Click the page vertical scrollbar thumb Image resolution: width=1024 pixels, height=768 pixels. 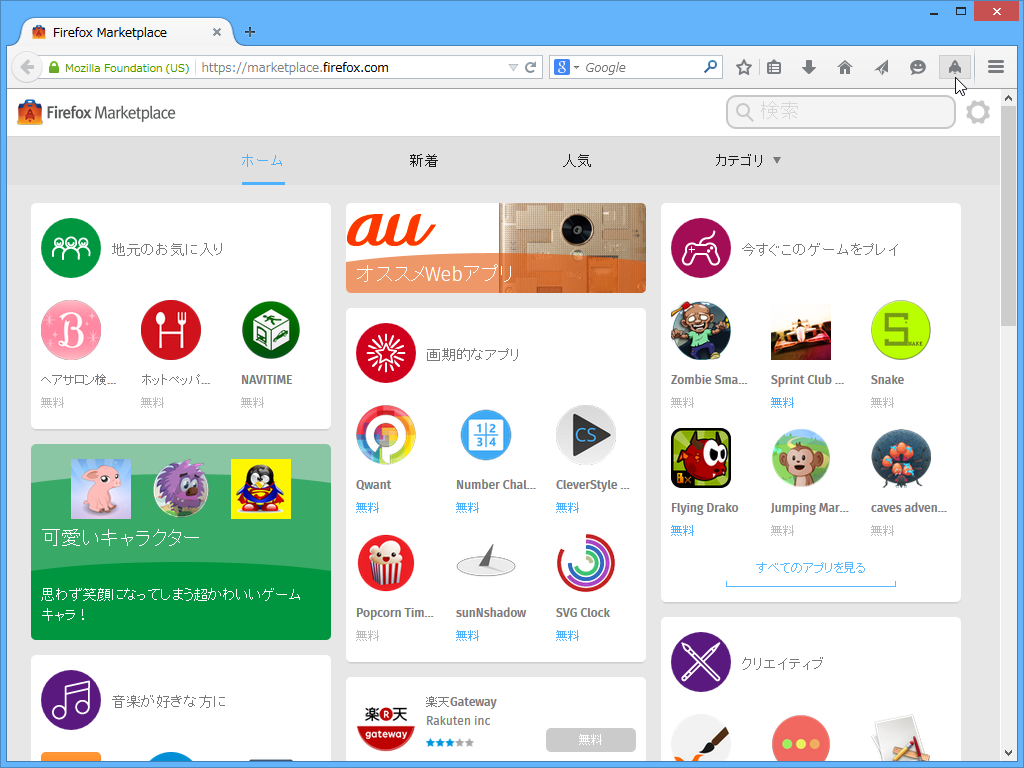1008,217
